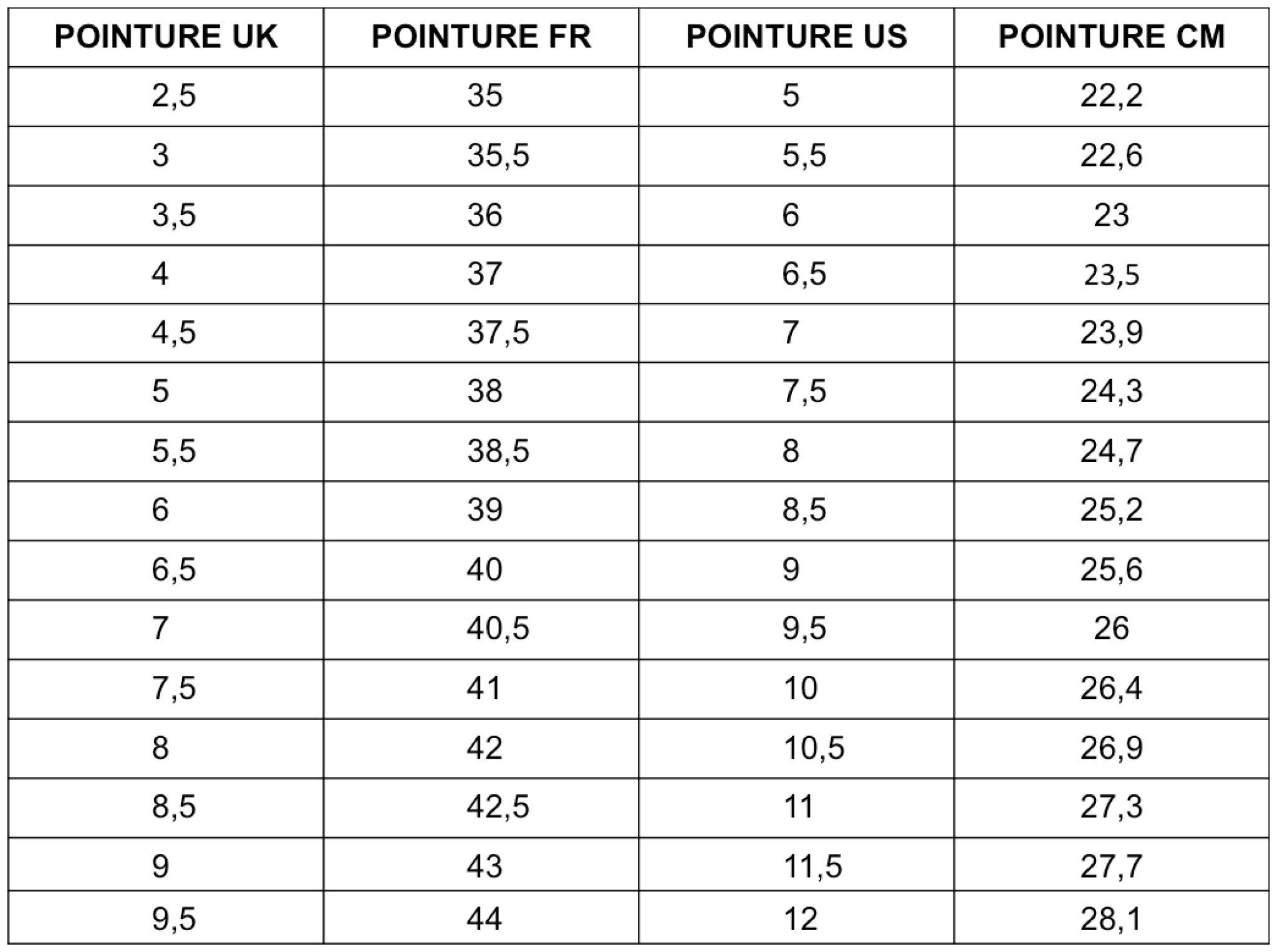This screenshot has height=952, width=1277.
Task: Click the POINTURE UK column header
Action: pyautogui.click(x=166, y=37)
